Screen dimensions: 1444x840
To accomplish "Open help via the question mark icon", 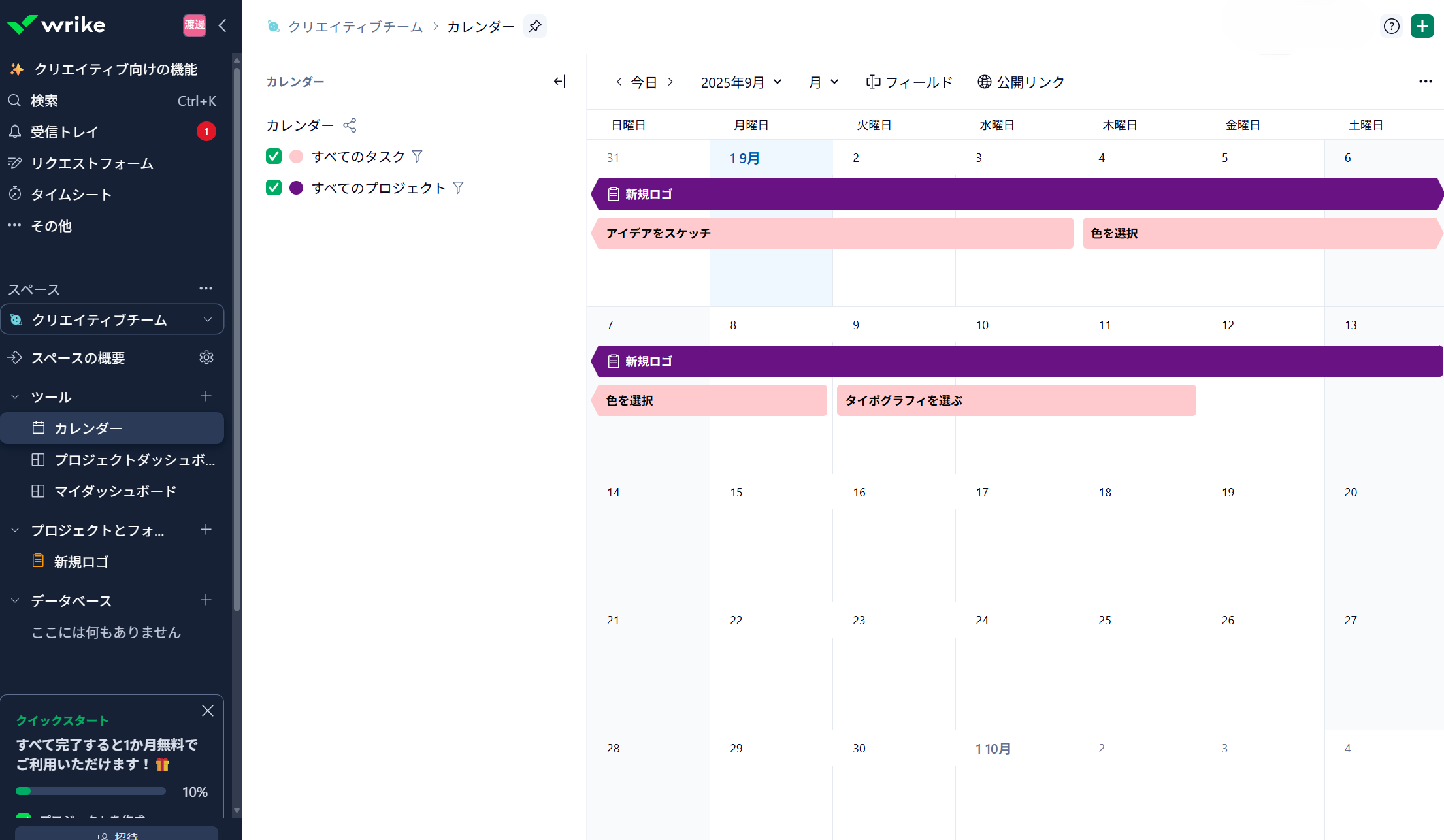I will 1392,25.
